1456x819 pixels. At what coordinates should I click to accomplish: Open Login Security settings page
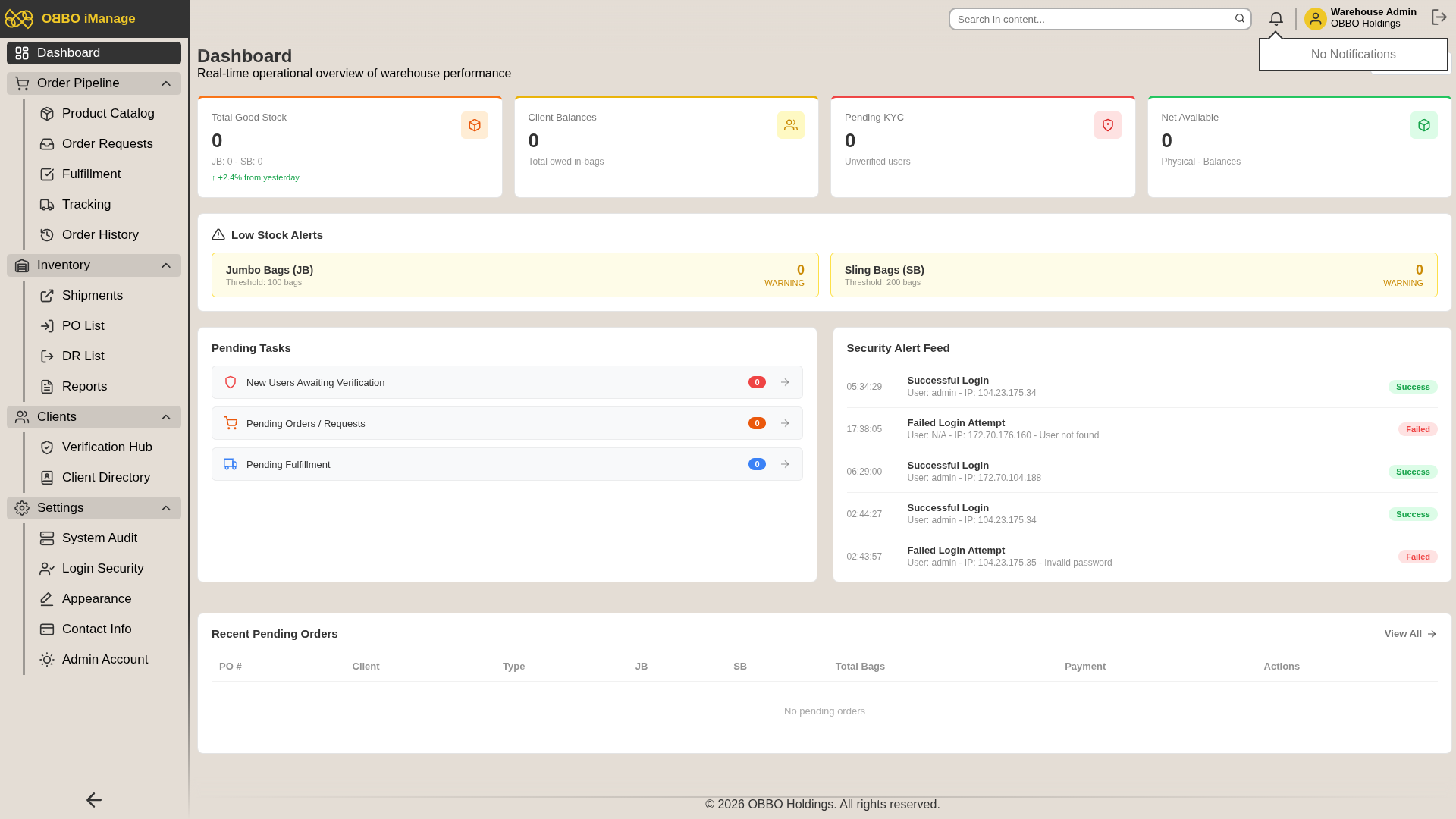pos(103,569)
